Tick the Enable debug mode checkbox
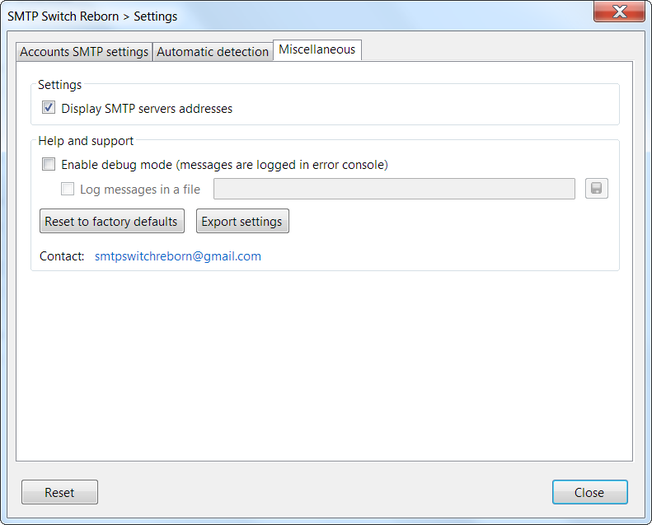Image resolution: width=652 pixels, height=525 pixels. tap(48, 164)
